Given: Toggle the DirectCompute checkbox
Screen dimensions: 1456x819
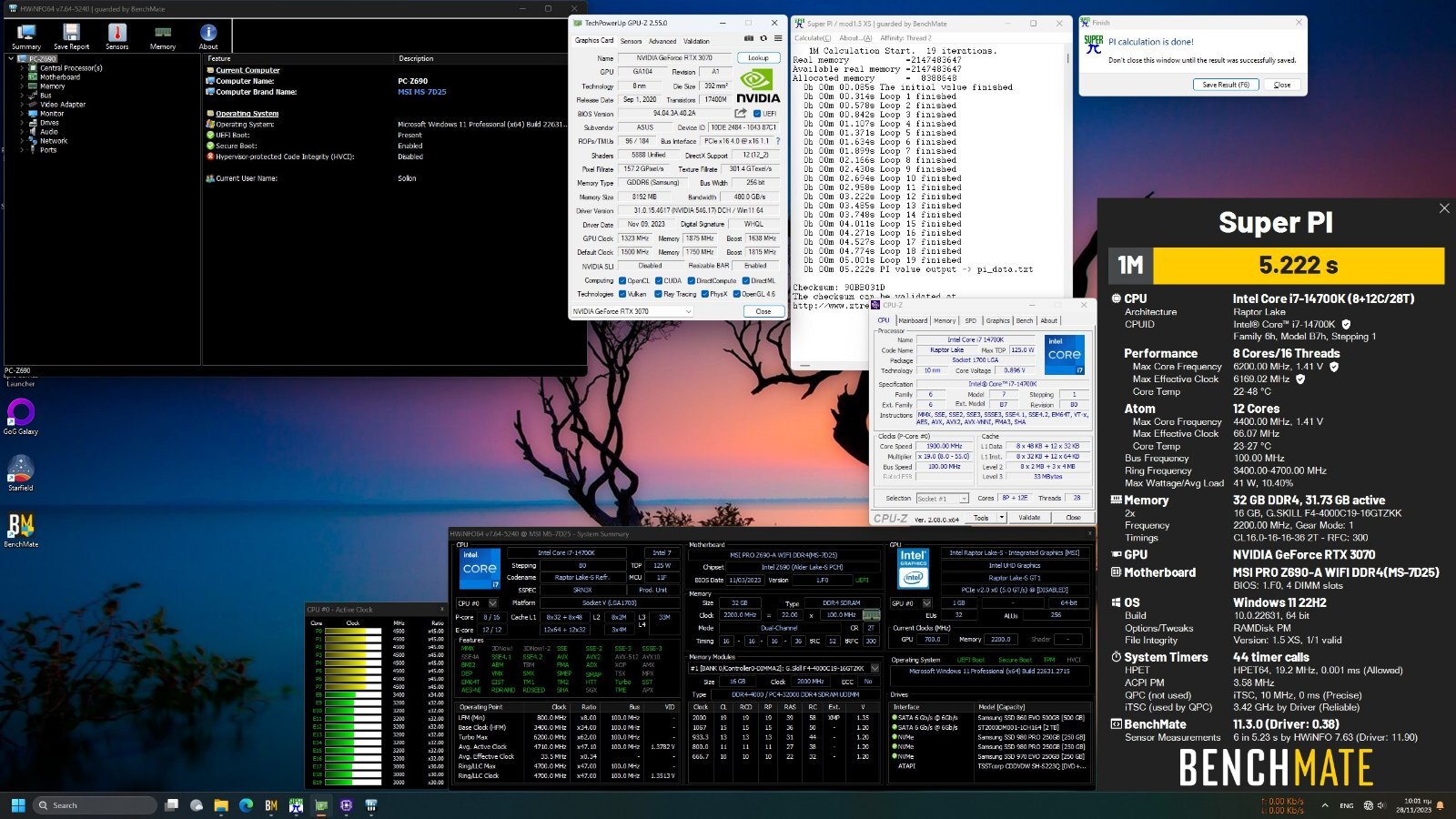Looking at the screenshot, I should [x=692, y=280].
